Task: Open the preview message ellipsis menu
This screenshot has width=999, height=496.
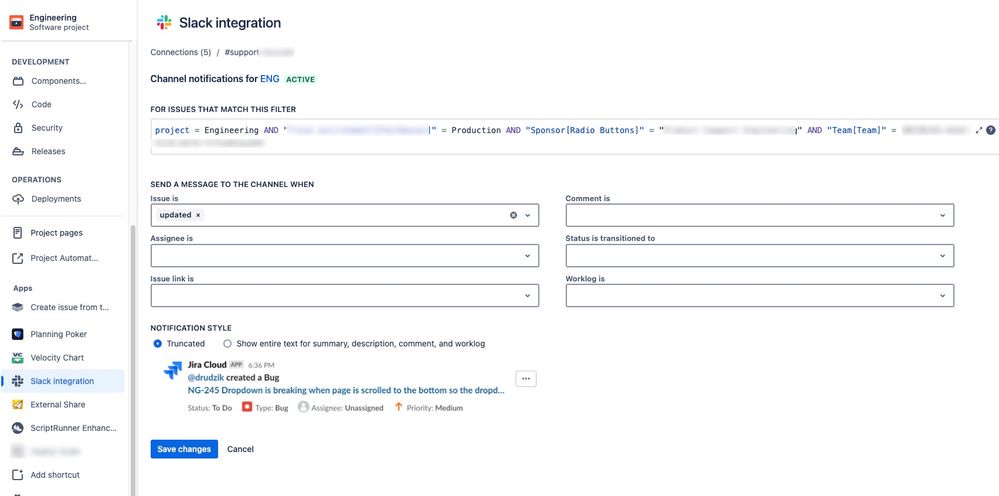Action: coord(526,379)
